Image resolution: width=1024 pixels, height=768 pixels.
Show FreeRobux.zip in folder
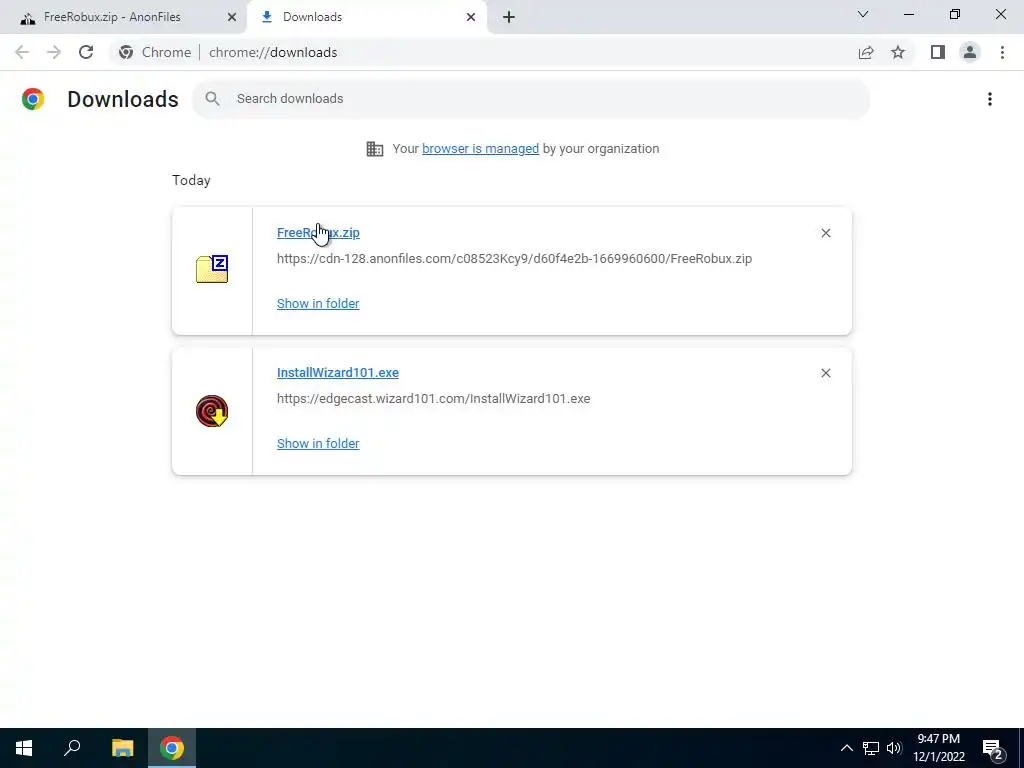point(318,304)
